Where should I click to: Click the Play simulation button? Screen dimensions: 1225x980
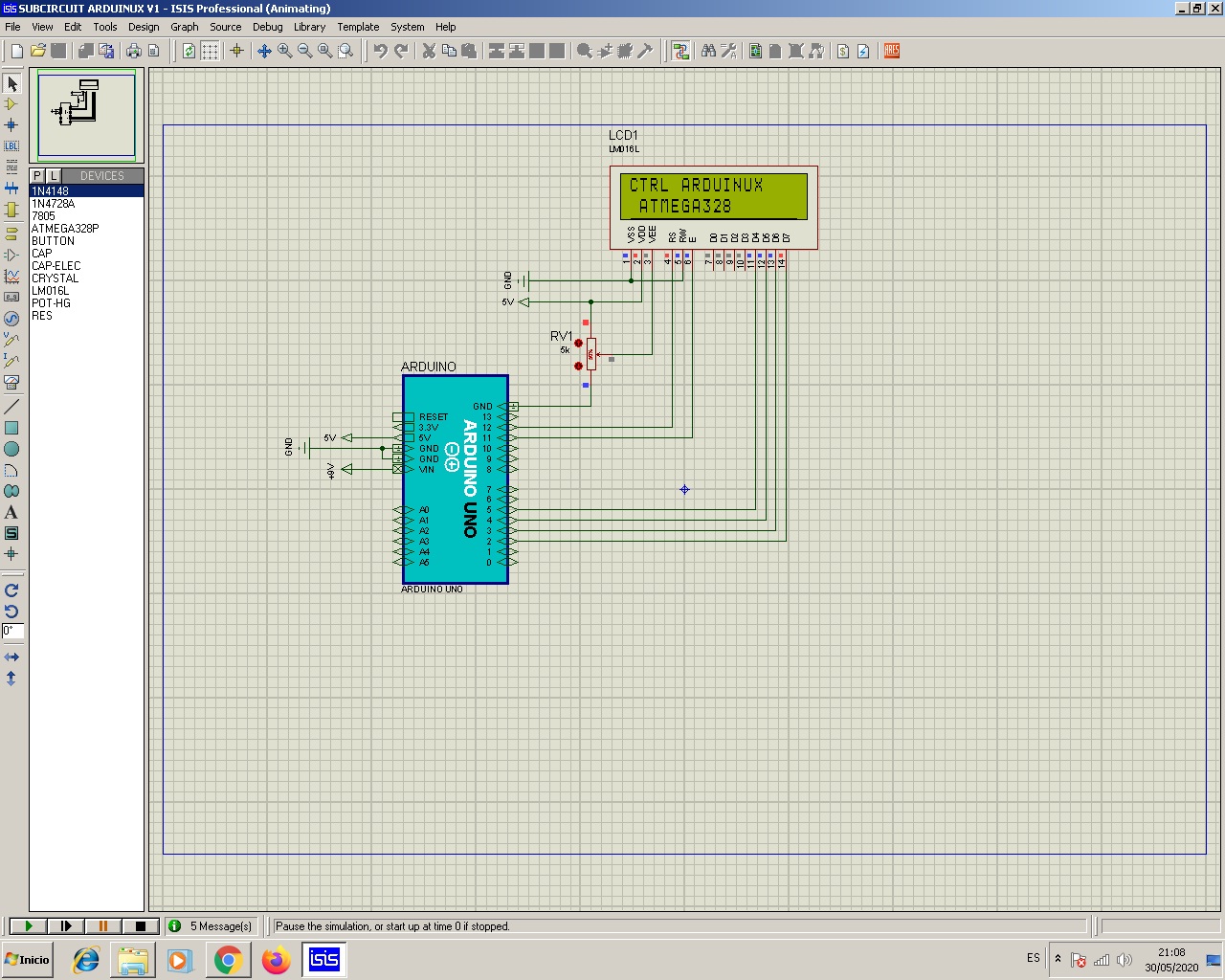(29, 925)
